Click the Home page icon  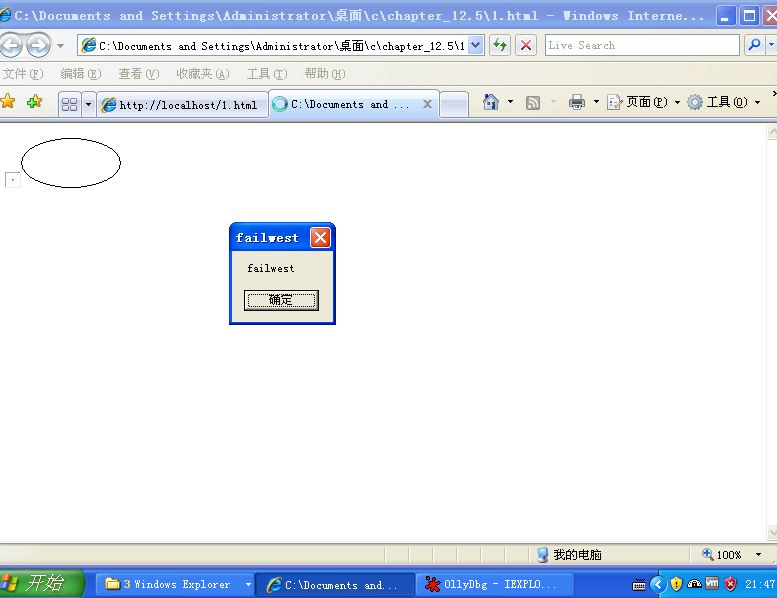coord(491,102)
